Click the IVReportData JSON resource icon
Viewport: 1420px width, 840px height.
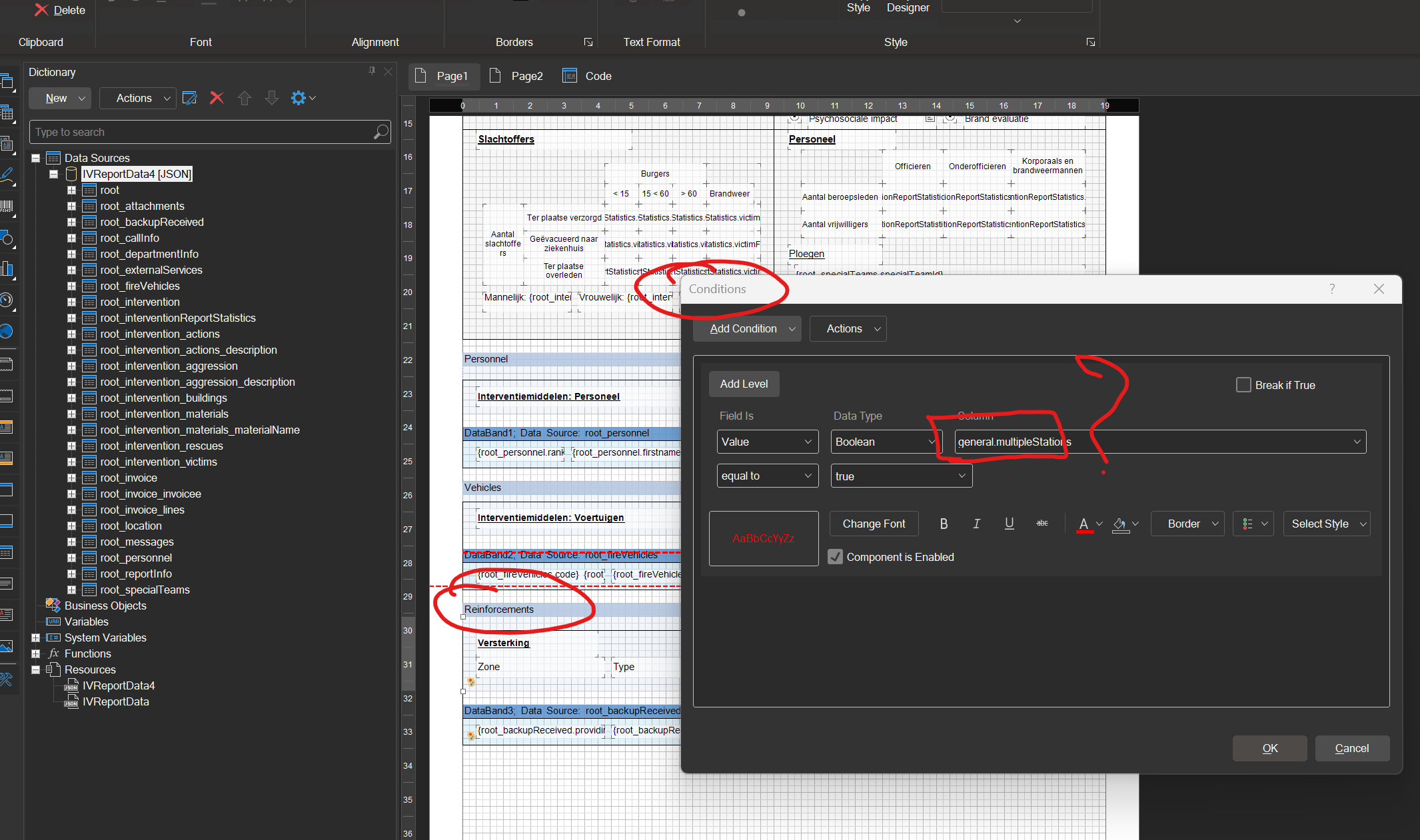71,701
